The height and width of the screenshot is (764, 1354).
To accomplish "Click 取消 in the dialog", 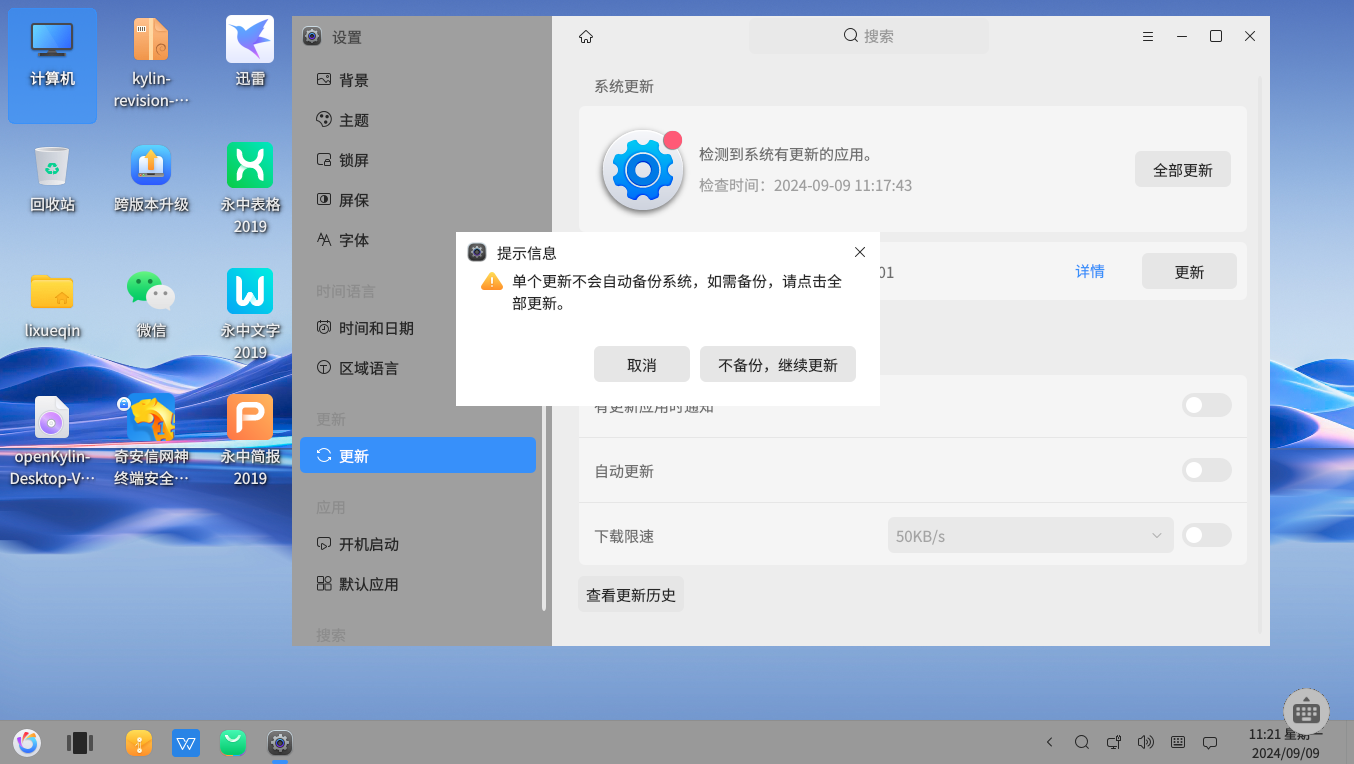I will pyautogui.click(x=642, y=365).
